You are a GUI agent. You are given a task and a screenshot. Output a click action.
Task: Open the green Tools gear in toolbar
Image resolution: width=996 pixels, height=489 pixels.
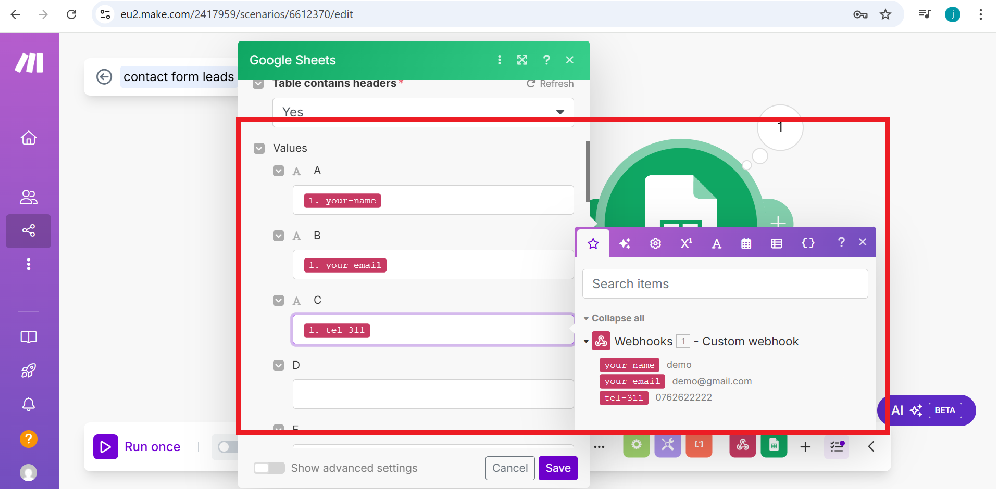click(636, 446)
